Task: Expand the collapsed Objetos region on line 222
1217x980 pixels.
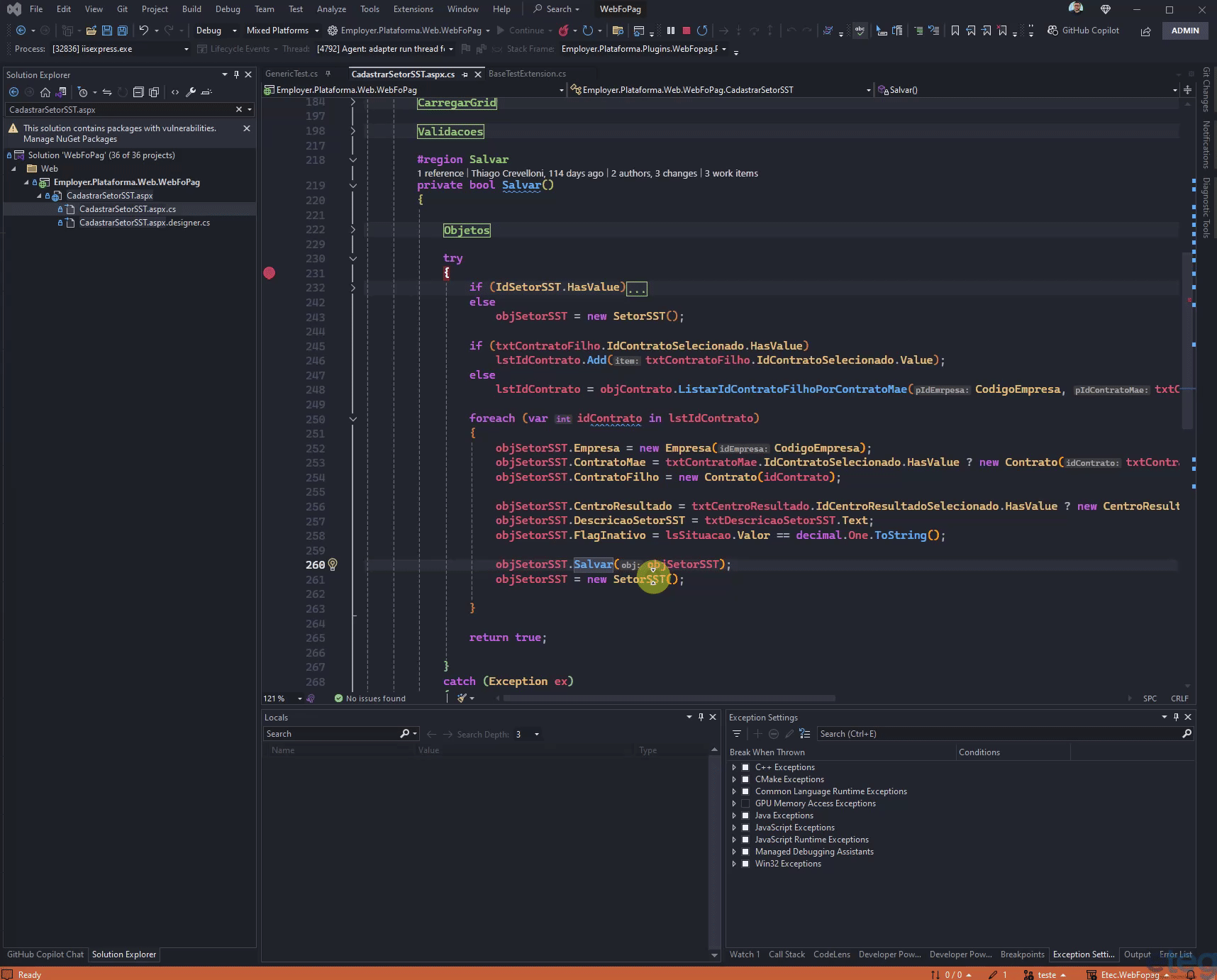Action: (x=352, y=230)
